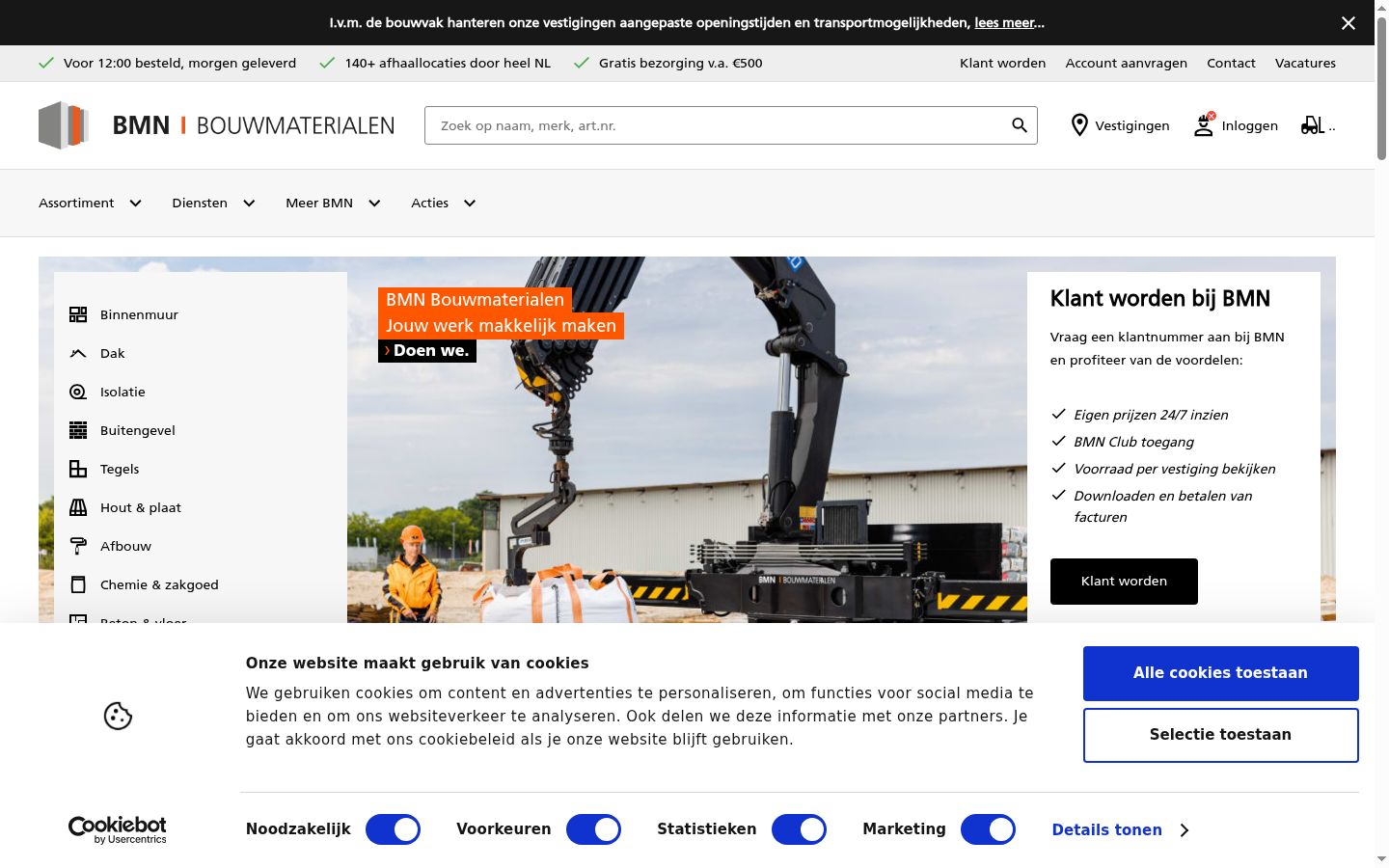The height and width of the screenshot is (868, 1389).
Task: Click the Chemie & zakgoed icon
Action: tap(78, 584)
